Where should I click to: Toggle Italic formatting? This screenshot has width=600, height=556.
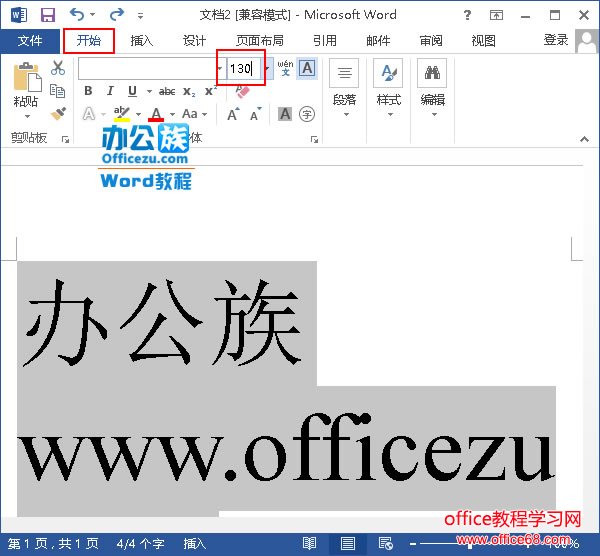(110, 91)
